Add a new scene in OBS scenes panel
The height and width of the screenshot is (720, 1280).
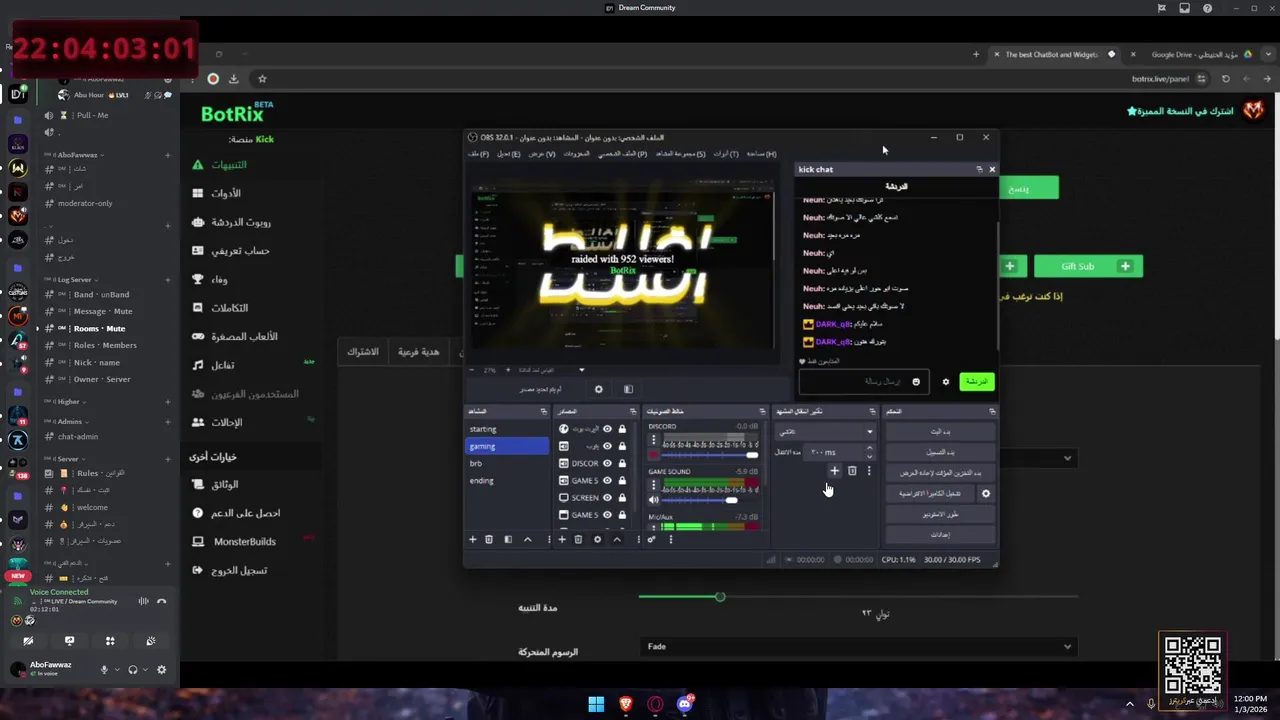tap(473, 539)
